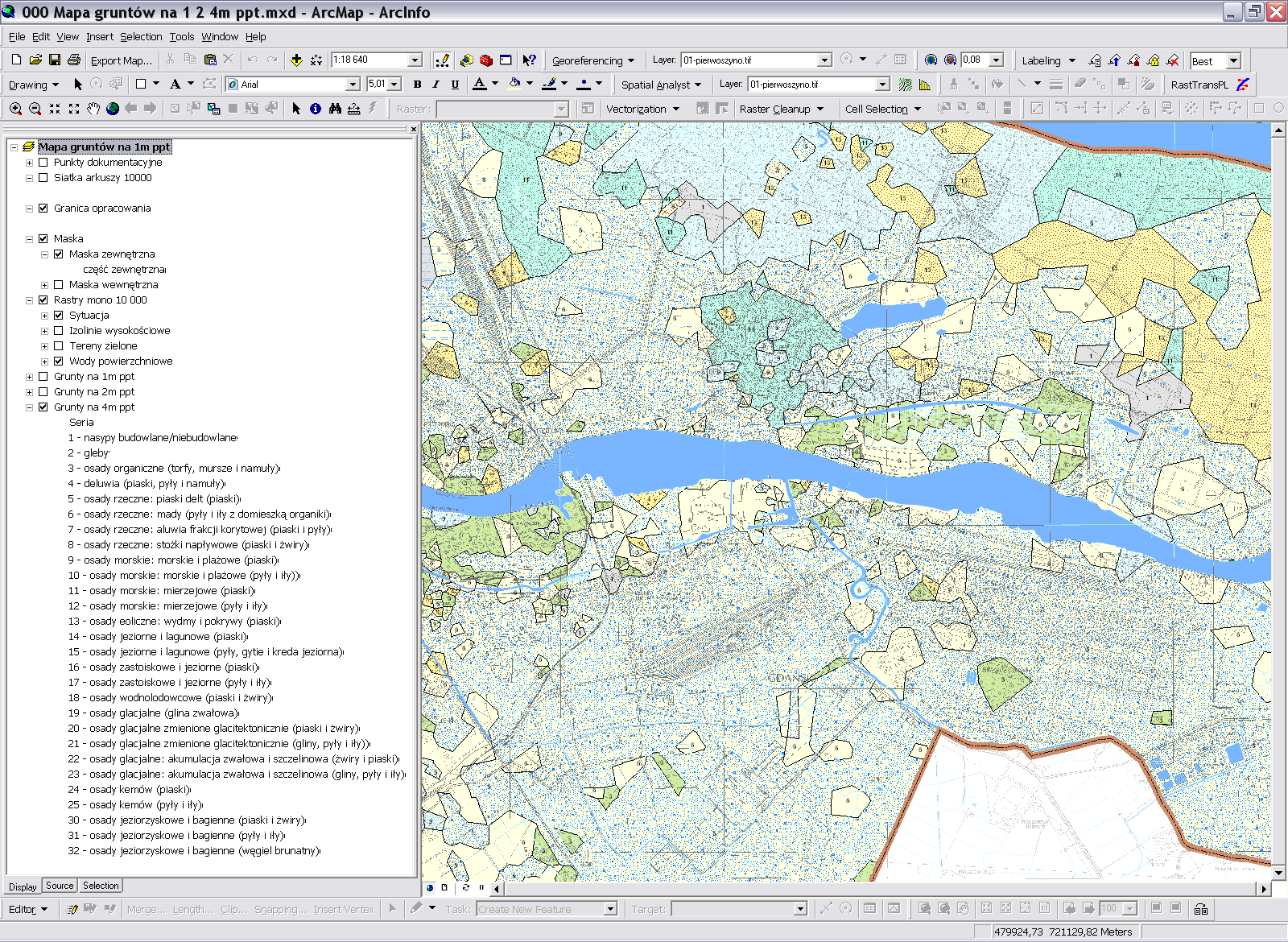The height and width of the screenshot is (942, 1288).
Task: Toggle the Maska group layer checkbox
Action: point(43,239)
